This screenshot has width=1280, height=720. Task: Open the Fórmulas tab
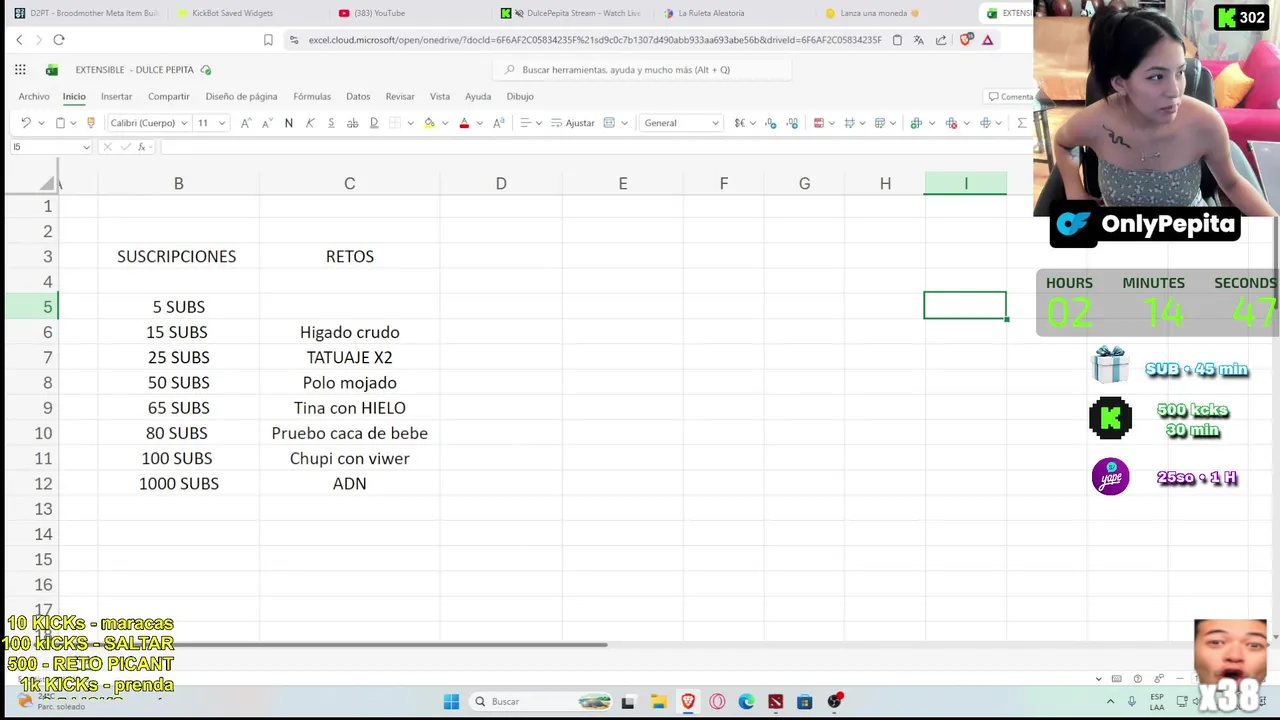click(312, 96)
